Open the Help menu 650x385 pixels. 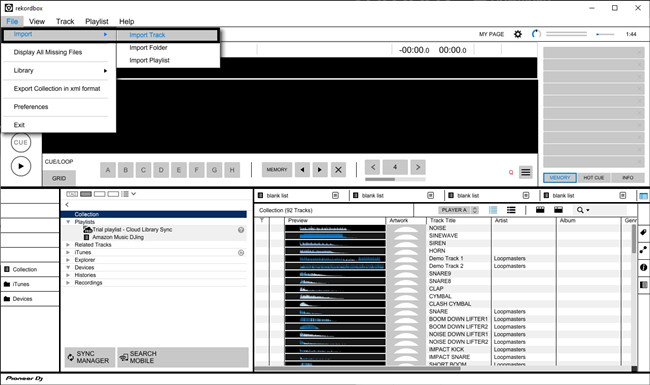pyautogui.click(x=126, y=21)
